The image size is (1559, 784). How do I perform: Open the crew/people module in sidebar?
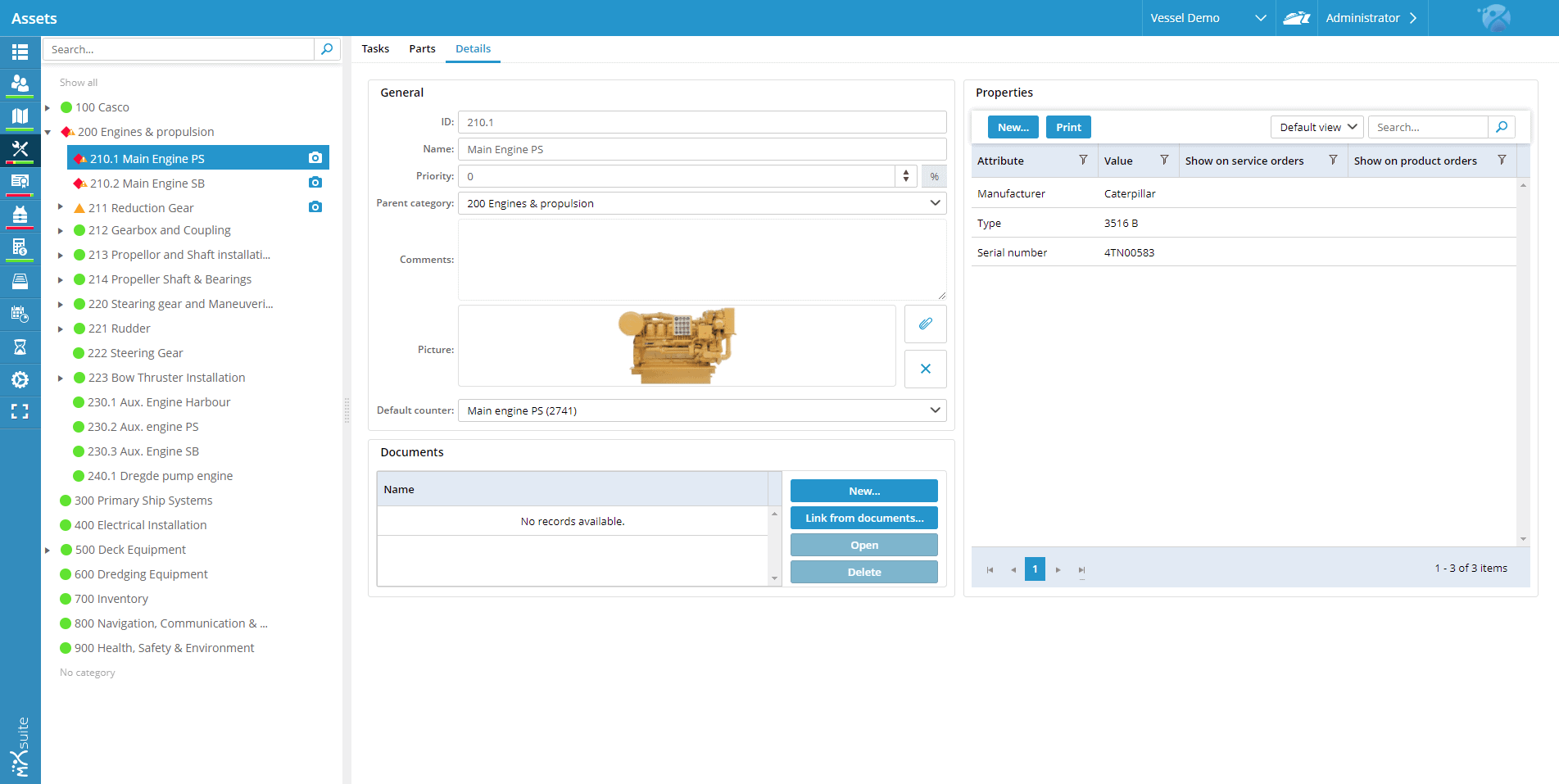20,84
